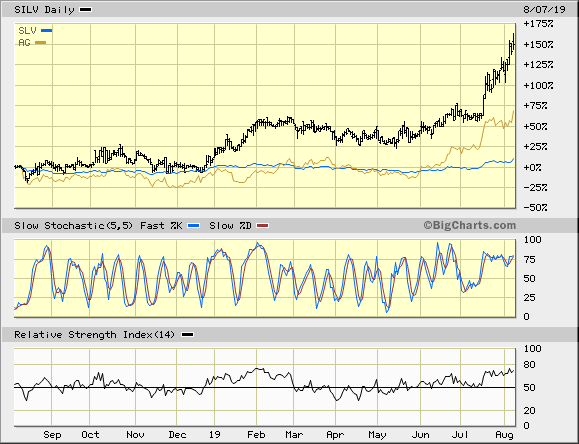Click the RSI(14) black legend marker

[188, 335]
